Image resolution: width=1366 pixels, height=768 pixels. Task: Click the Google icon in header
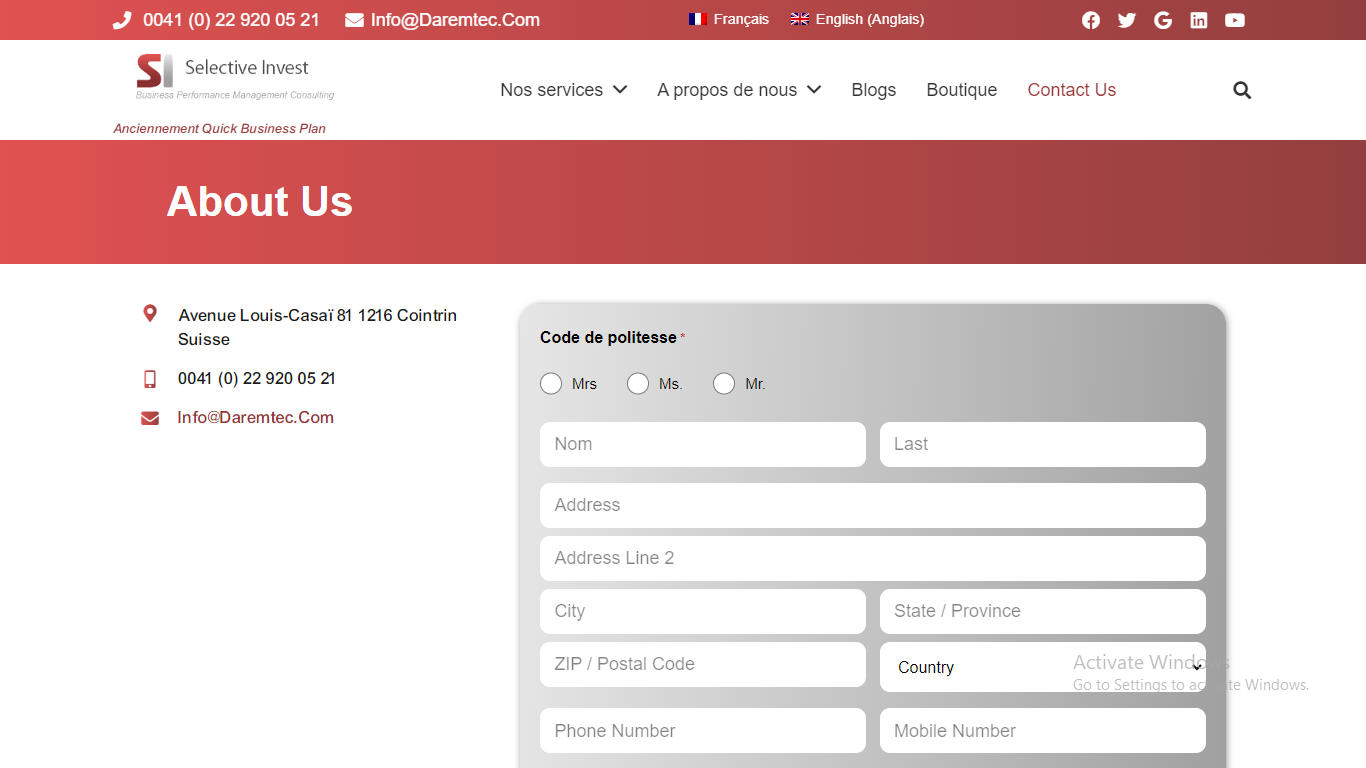coord(1163,20)
